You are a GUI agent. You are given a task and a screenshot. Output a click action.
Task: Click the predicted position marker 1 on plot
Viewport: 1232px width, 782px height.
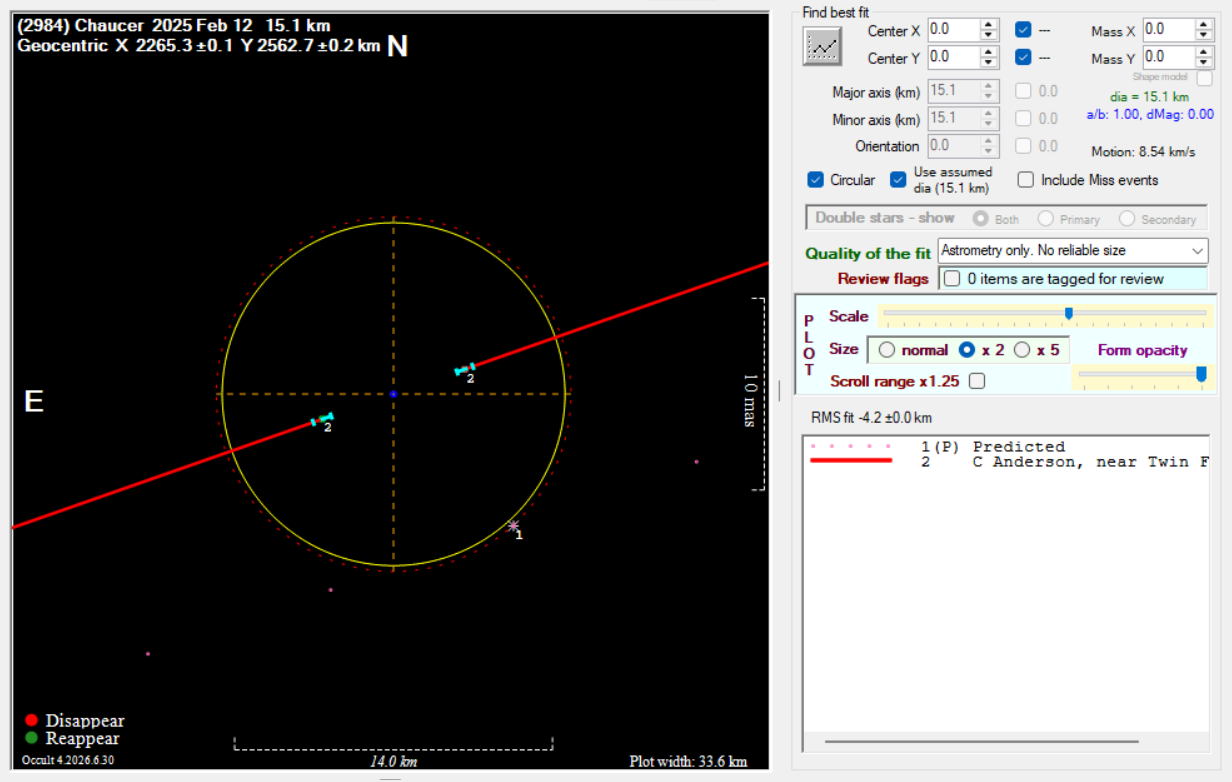point(514,526)
